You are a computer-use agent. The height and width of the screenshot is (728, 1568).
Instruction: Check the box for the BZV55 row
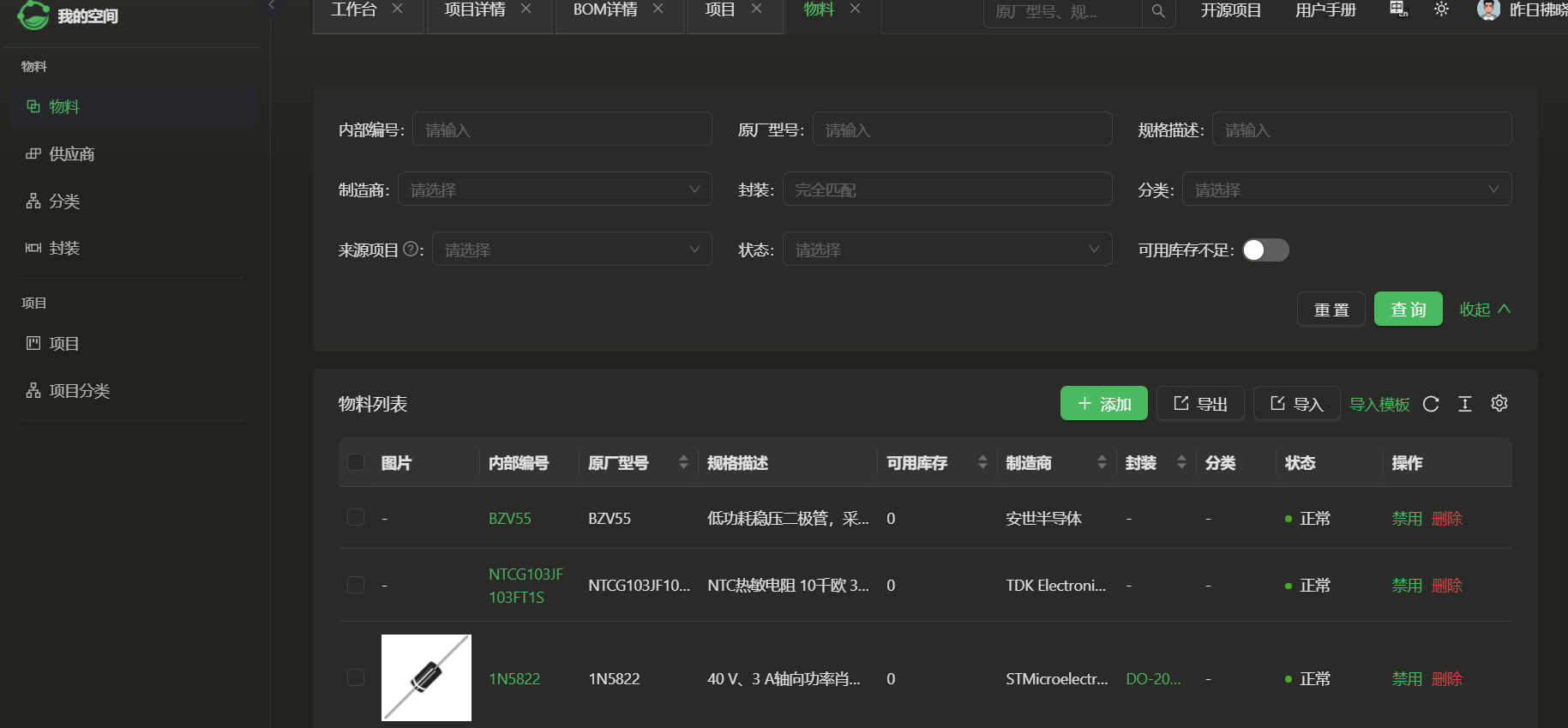click(356, 518)
